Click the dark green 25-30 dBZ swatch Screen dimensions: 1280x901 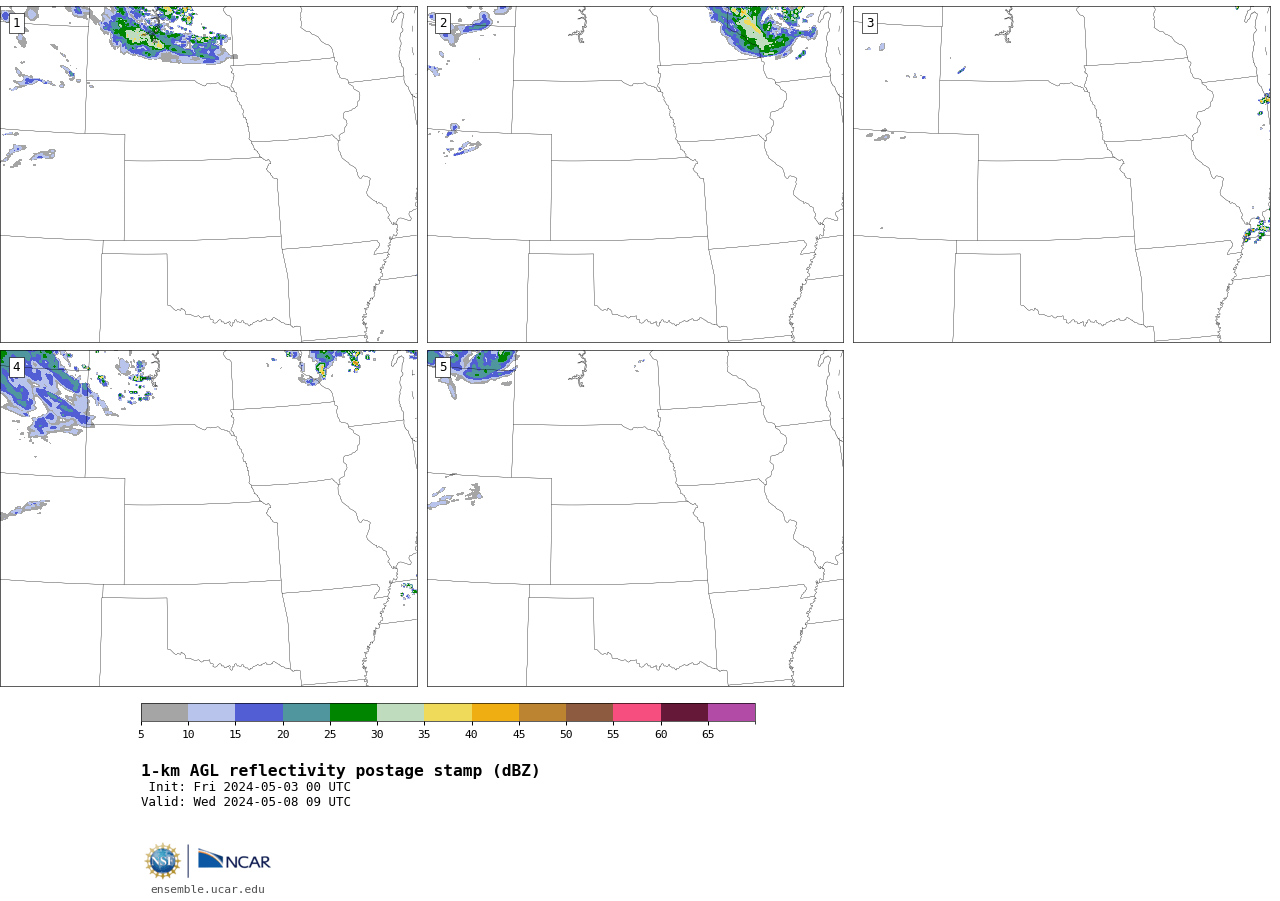click(354, 713)
